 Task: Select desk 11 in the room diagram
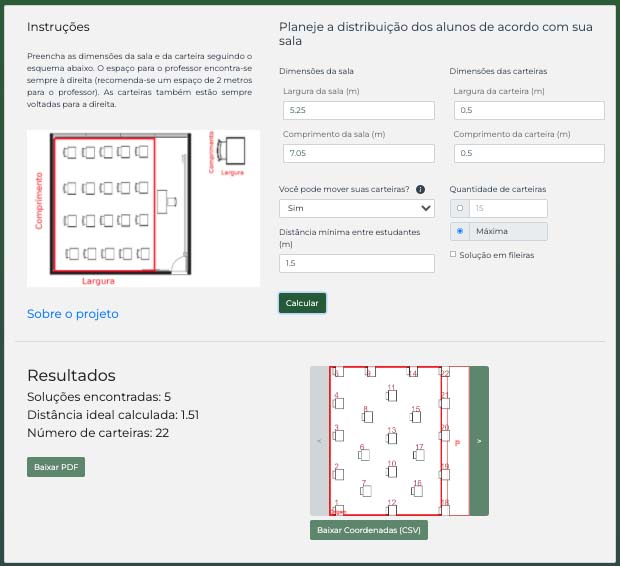(x=391, y=396)
